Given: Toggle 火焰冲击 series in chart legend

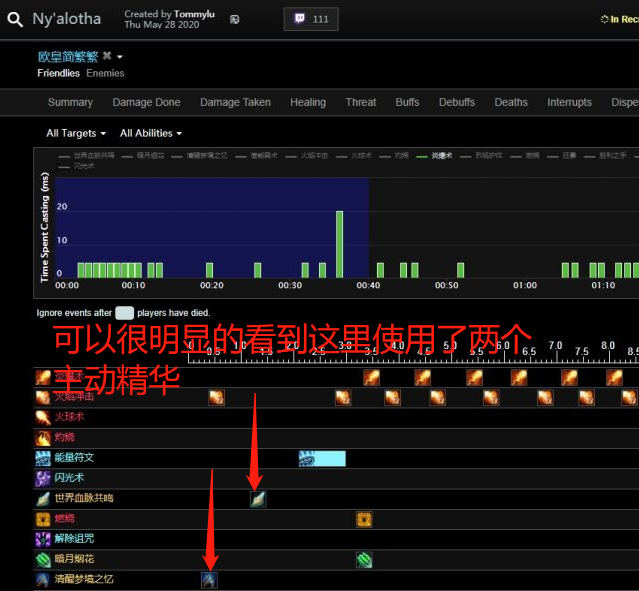Looking at the screenshot, I should click(x=306, y=156).
